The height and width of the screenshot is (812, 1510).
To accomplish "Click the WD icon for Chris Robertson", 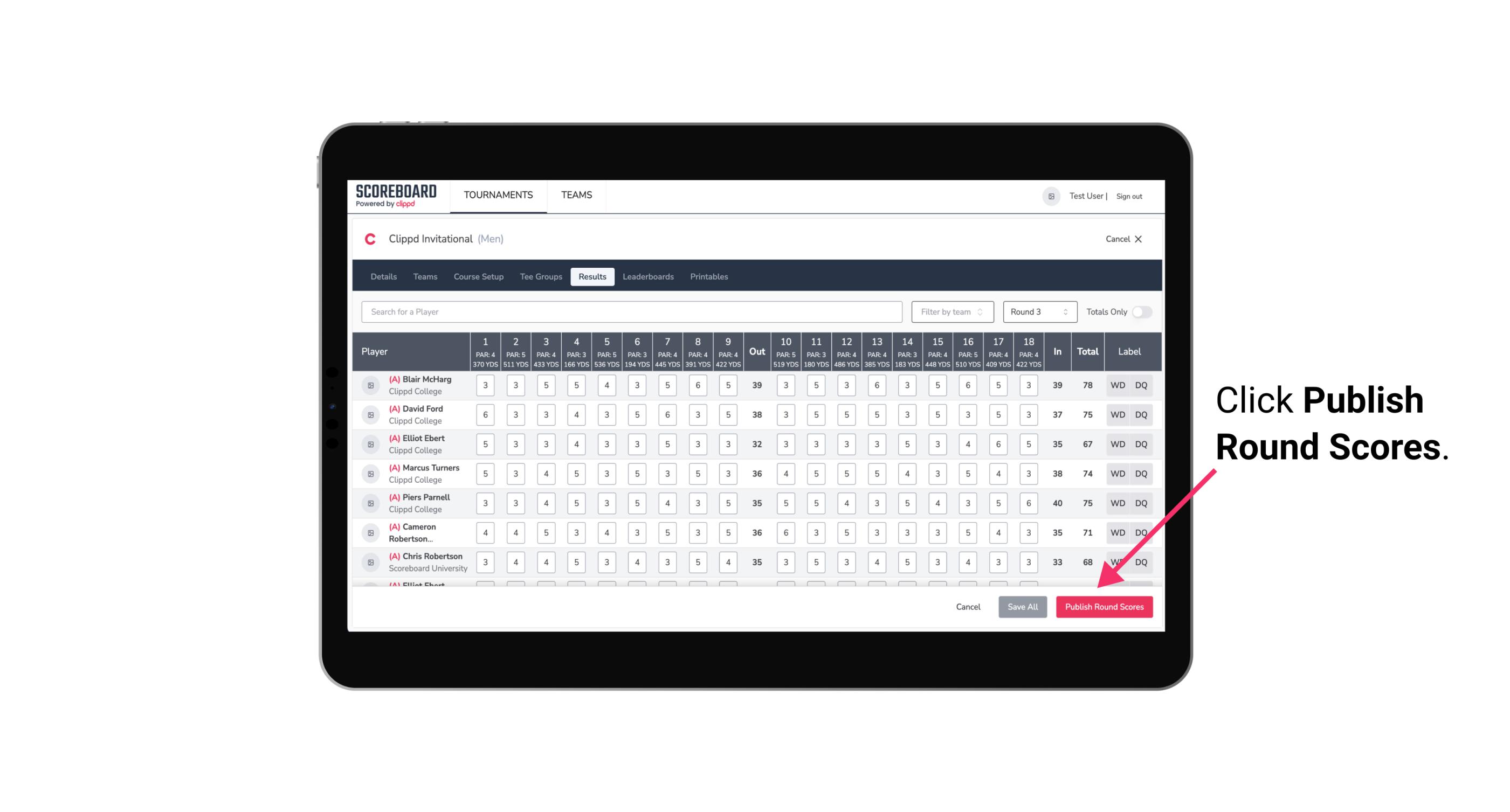I will coord(1117,561).
